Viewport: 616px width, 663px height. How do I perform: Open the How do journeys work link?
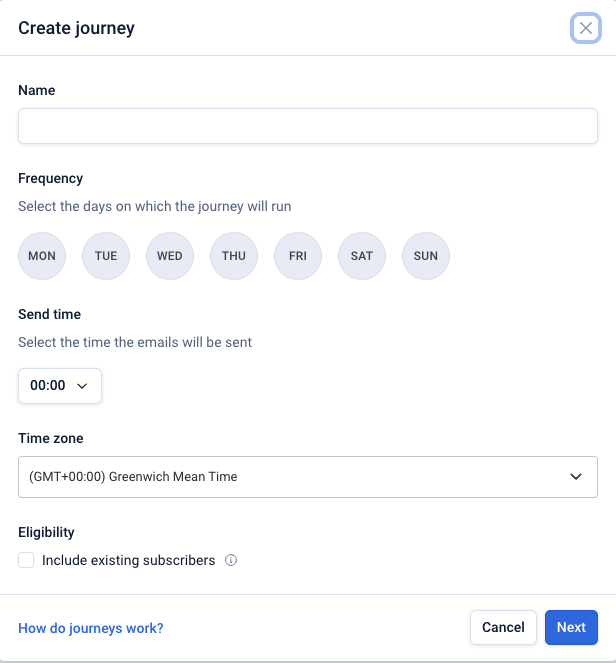[x=91, y=628]
